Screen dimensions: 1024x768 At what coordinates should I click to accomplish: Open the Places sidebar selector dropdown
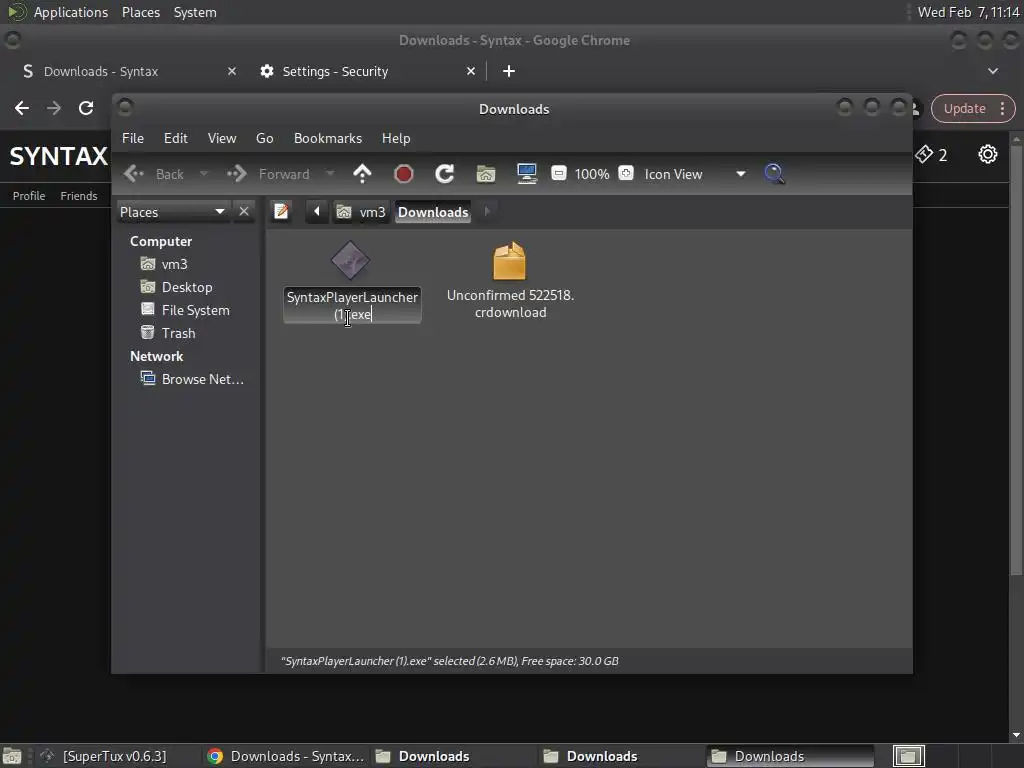(172, 212)
